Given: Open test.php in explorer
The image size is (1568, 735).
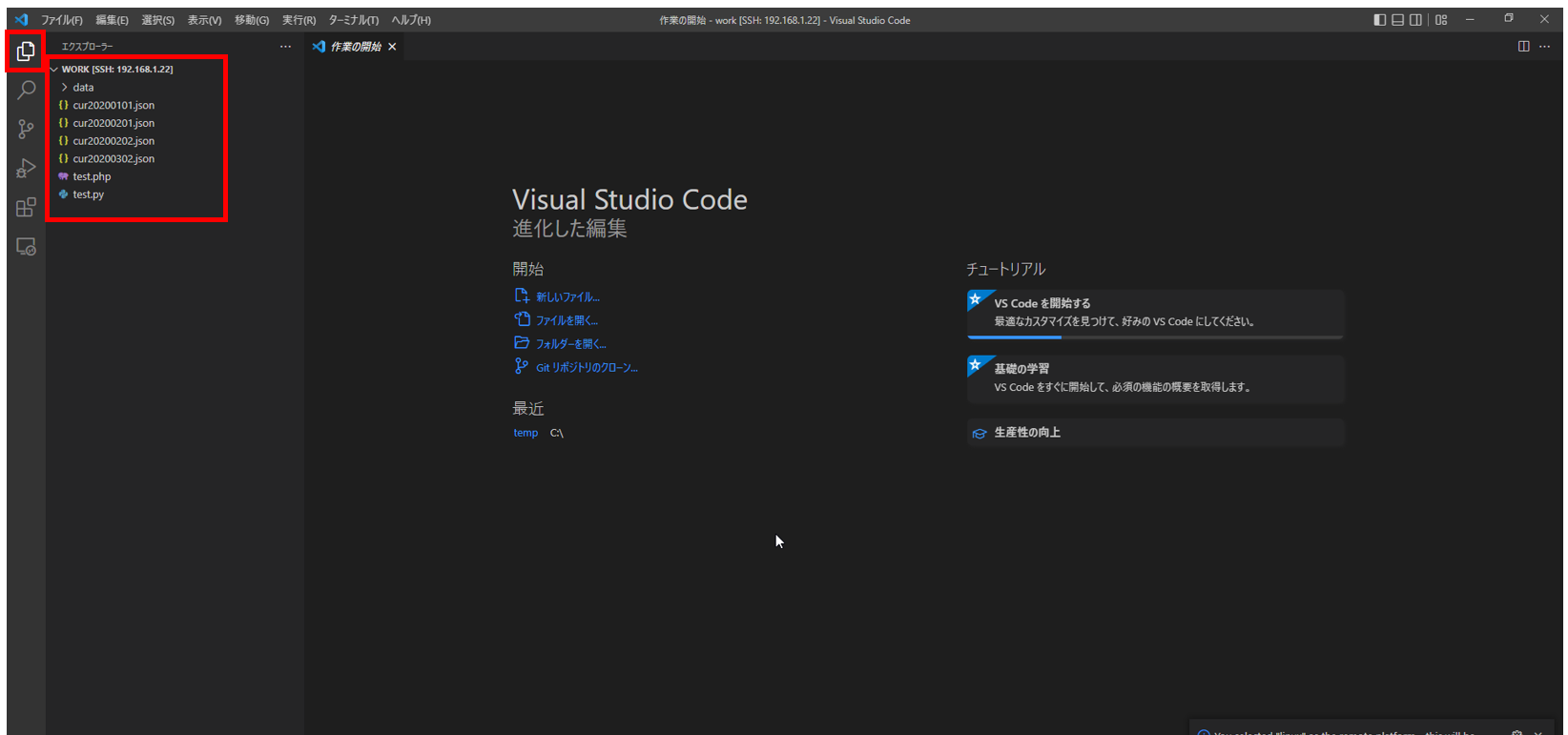Looking at the screenshot, I should (92, 176).
